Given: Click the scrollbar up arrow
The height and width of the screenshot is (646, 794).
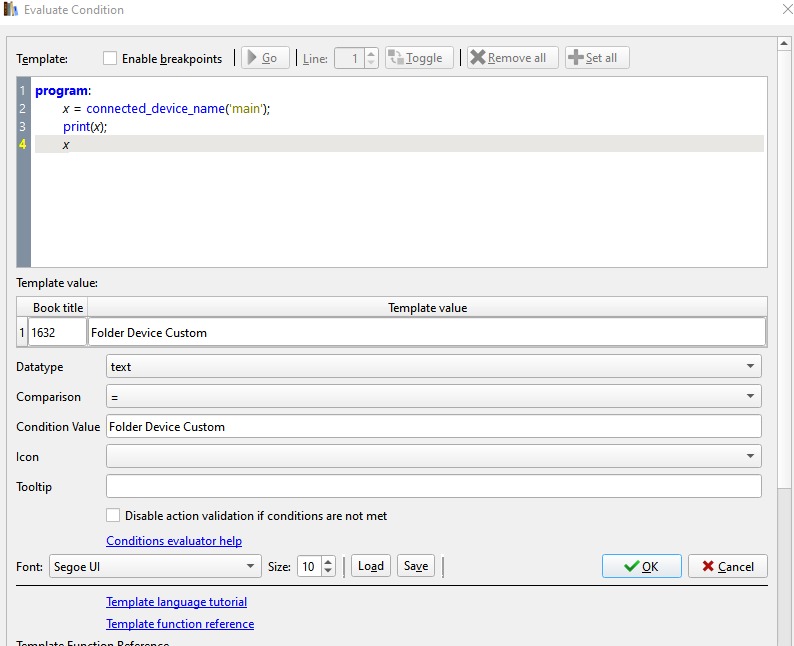Looking at the screenshot, I should [x=784, y=44].
